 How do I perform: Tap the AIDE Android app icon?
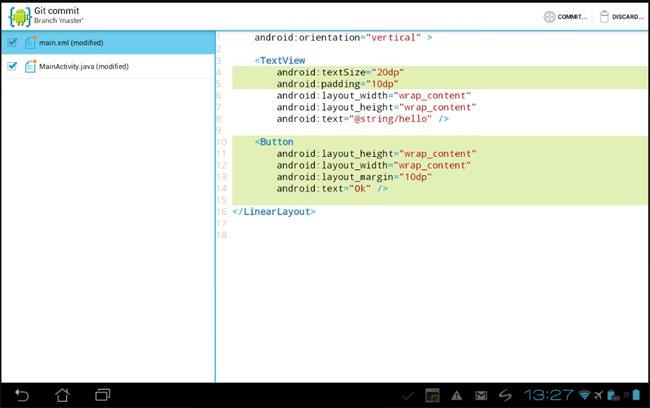pyautogui.click(x=19, y=17)
